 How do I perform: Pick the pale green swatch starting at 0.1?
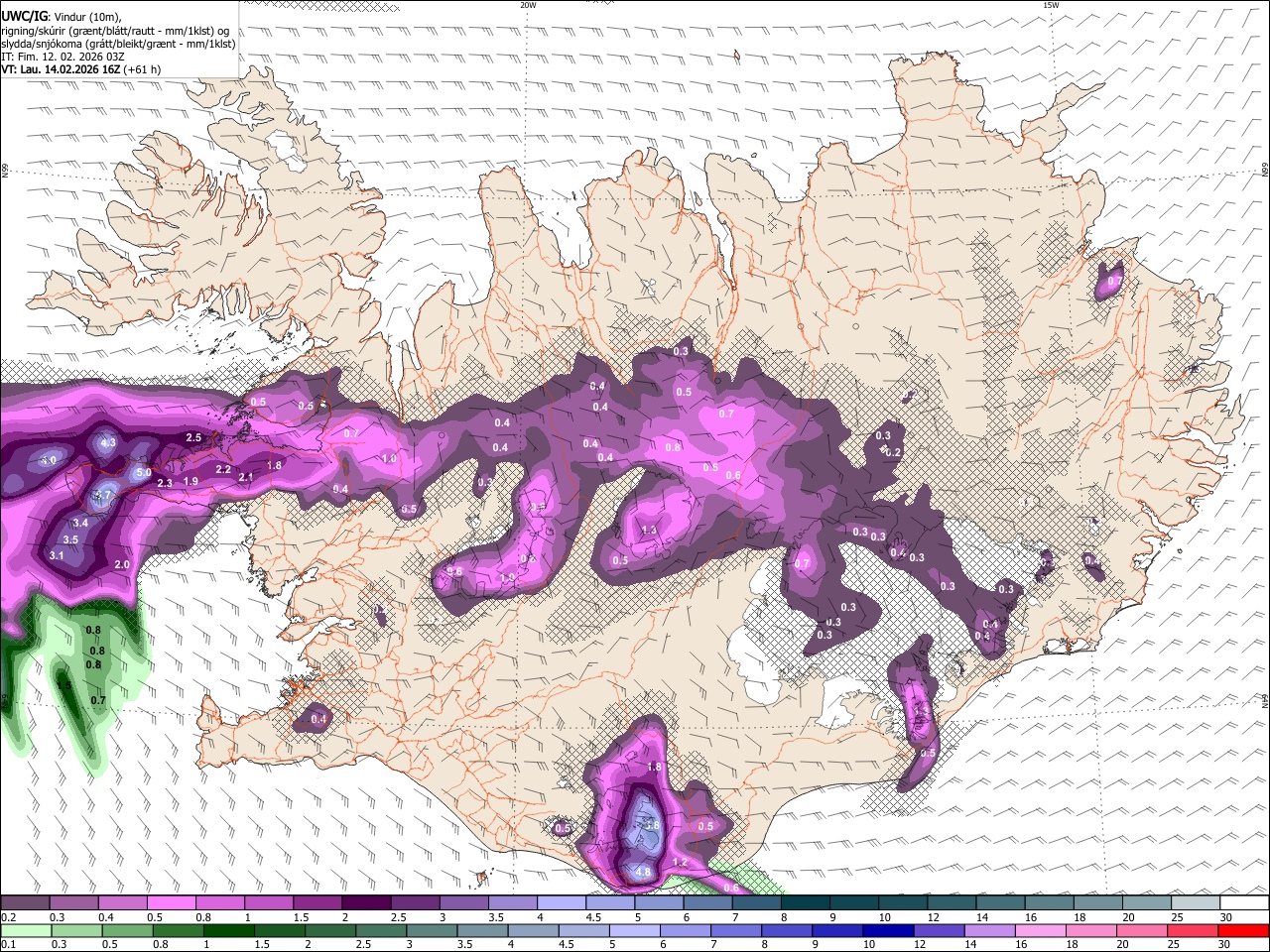25,930
